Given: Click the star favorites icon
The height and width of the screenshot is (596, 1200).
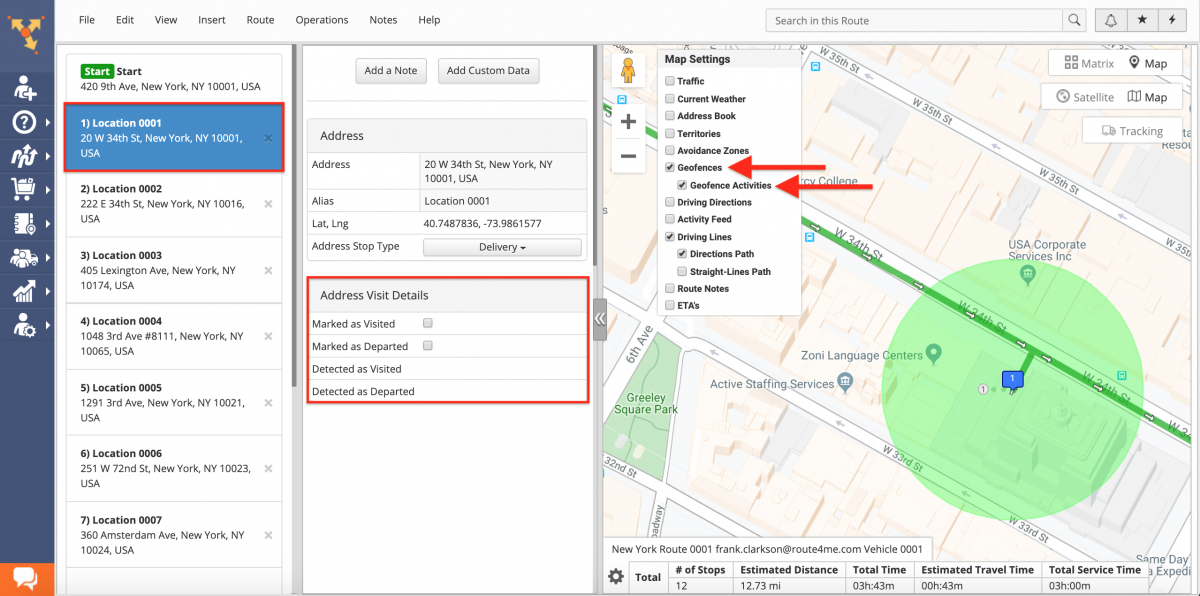Looking at the screenshot, I should pyautogui.click(x=1141, y=20).
